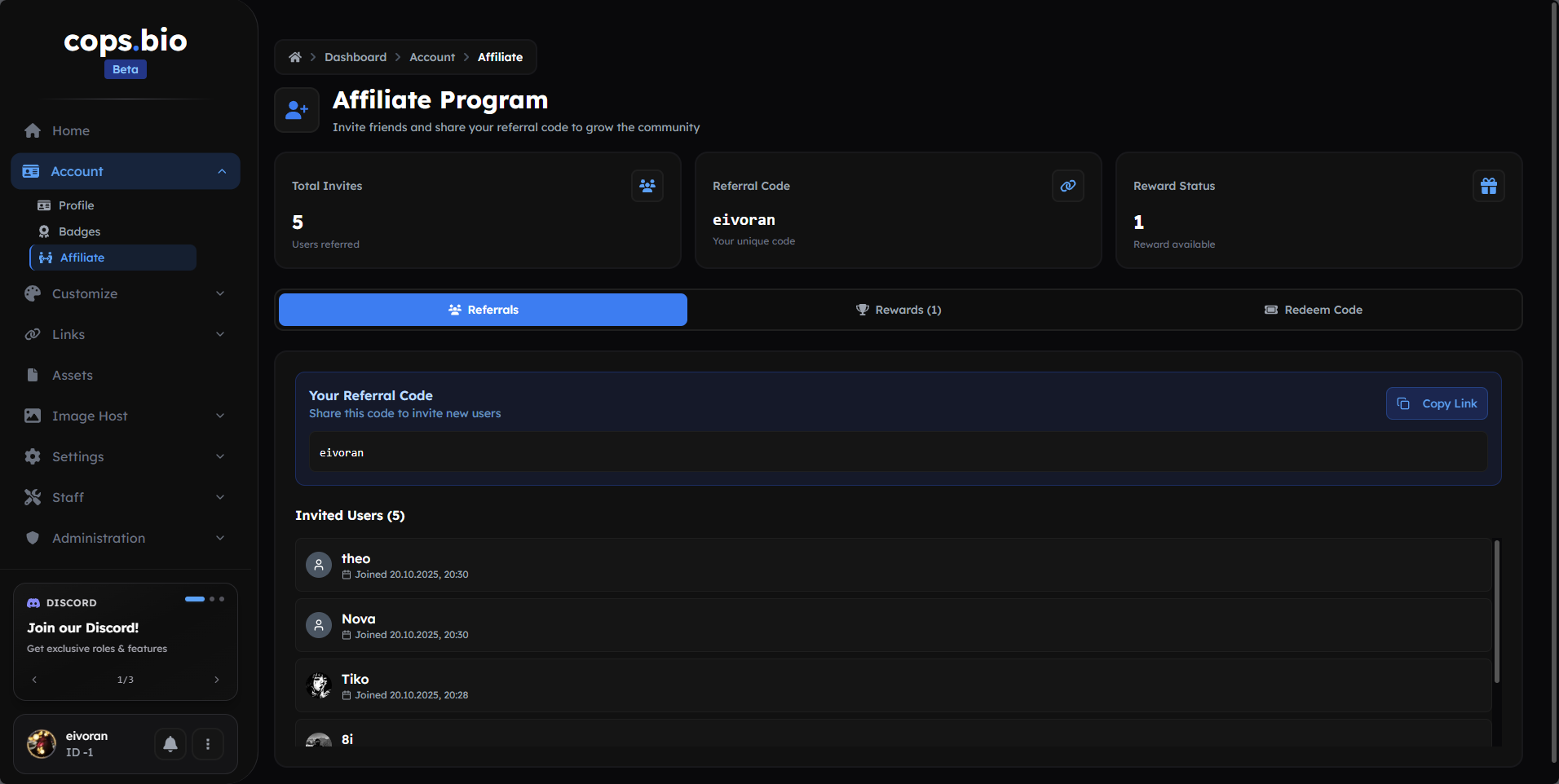Click theo's avatar in invited users
Image resolution: width=1559 pixels, height=784 pixels.
(x=319, y=565)
